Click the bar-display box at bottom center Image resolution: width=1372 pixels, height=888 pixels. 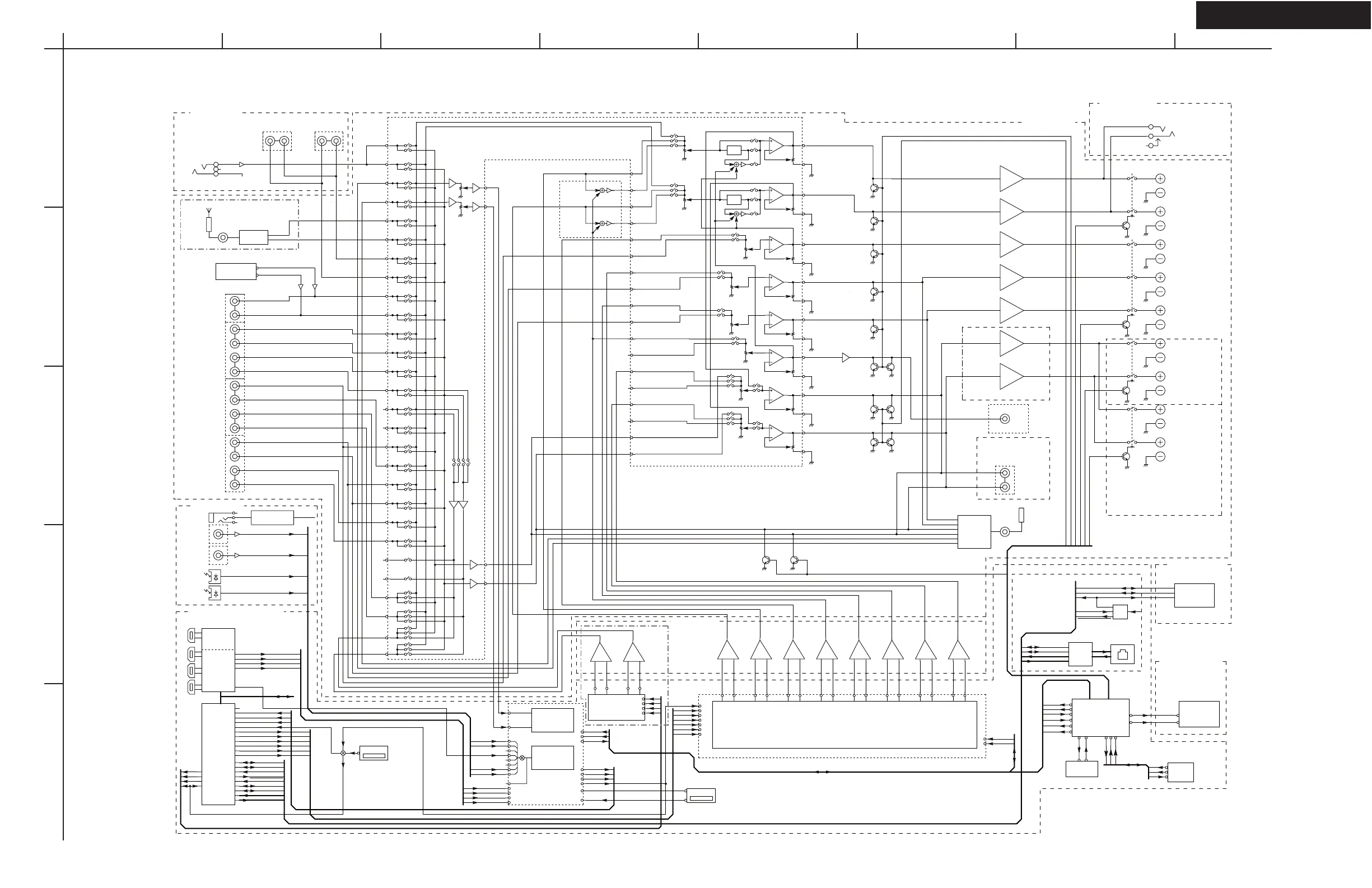tap(701, 795)
